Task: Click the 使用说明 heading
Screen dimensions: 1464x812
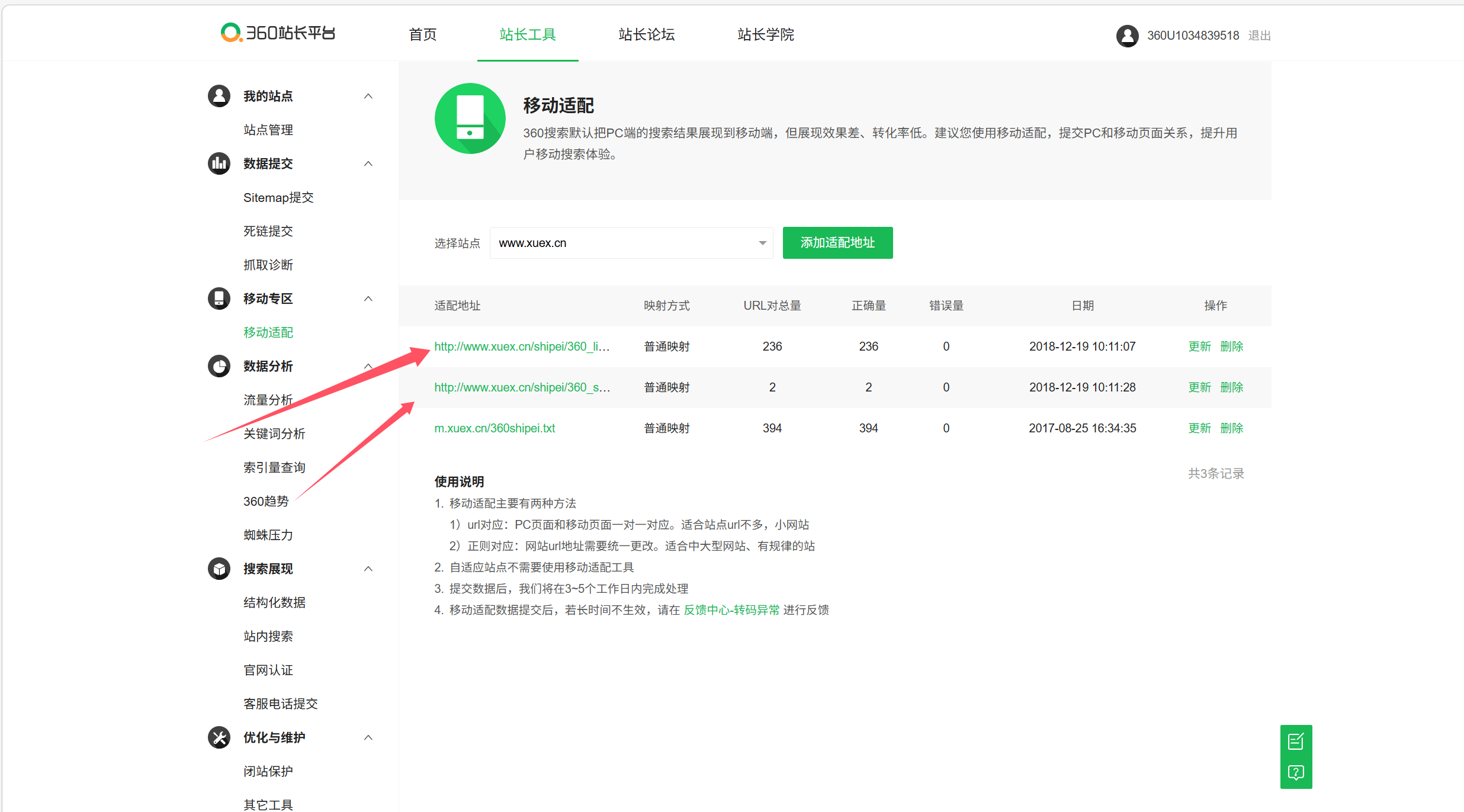Action: [x=459, y=482]
